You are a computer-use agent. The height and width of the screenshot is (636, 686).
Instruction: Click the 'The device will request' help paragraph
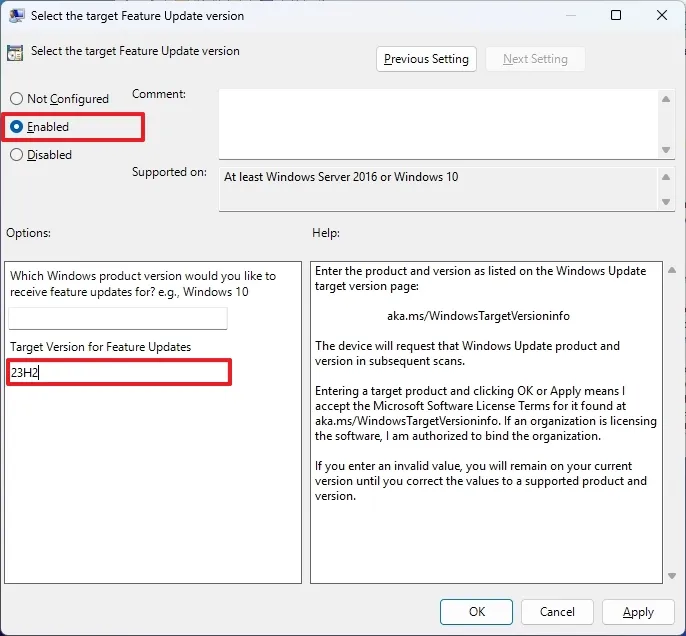[467, 353]
